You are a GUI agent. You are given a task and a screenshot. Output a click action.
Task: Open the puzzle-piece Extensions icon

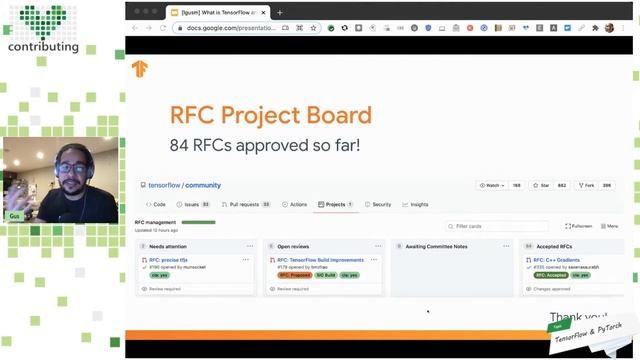click(x=596, y=28)
